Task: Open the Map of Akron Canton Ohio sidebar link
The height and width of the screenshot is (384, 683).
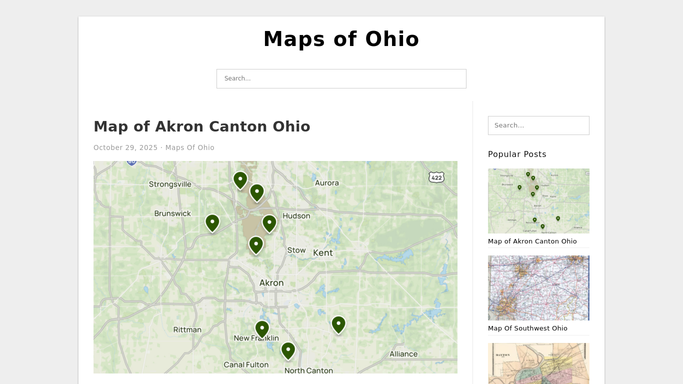Action: 532,241
